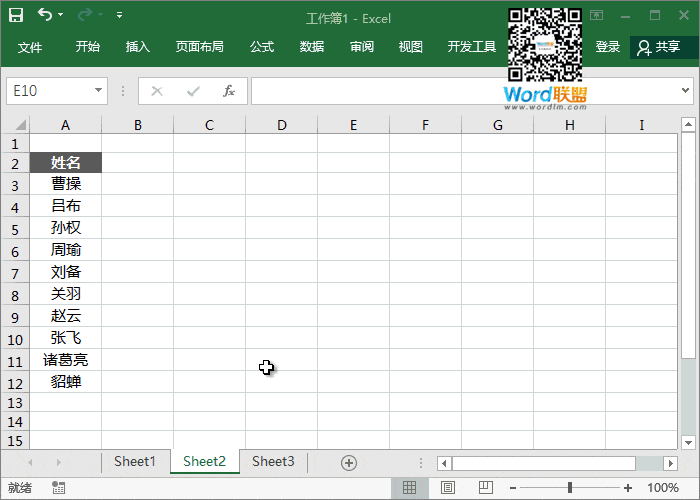Open the 开发工具 ribbon tab
The image size is (700, 500).
[472, 46]
